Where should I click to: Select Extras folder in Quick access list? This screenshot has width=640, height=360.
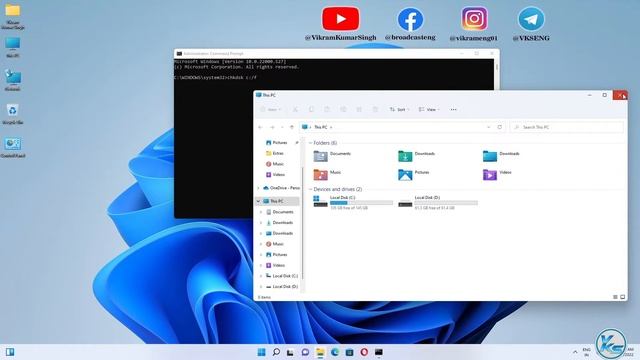[278, 153]
